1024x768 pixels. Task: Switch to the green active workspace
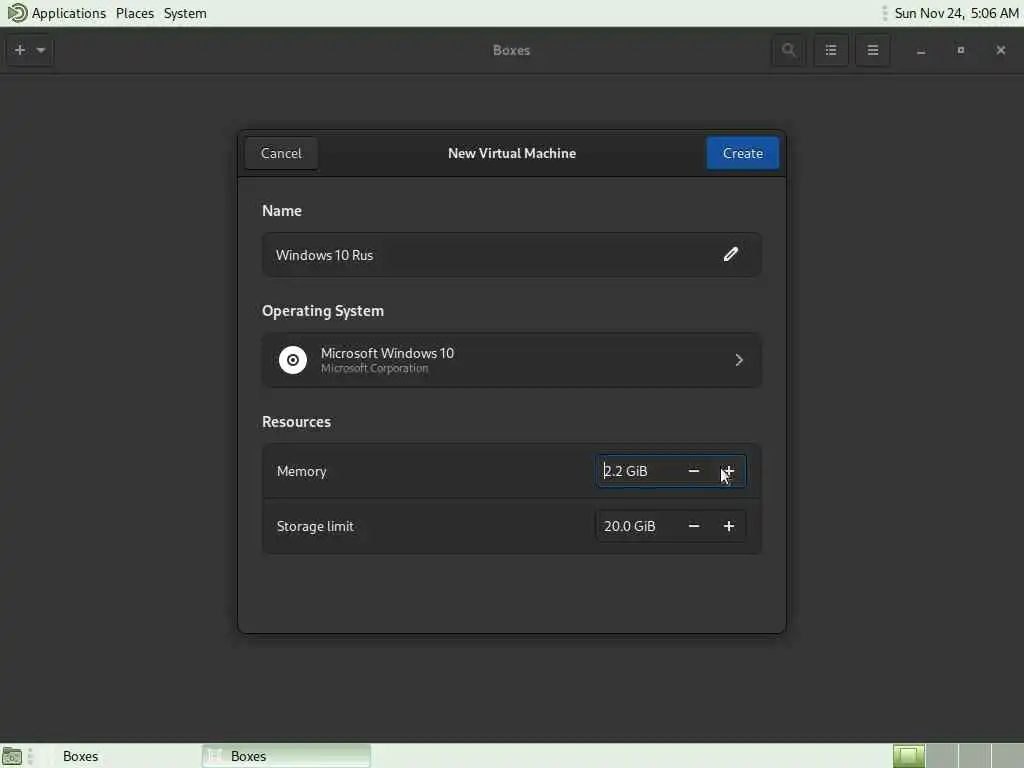coord(908,756)
